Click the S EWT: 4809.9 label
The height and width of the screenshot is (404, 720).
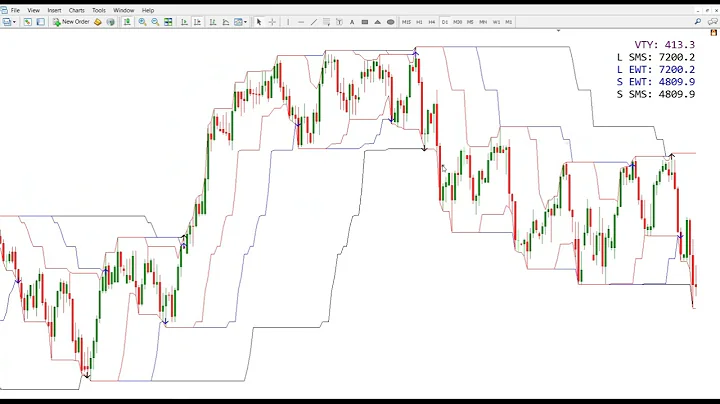pos(656,82)
